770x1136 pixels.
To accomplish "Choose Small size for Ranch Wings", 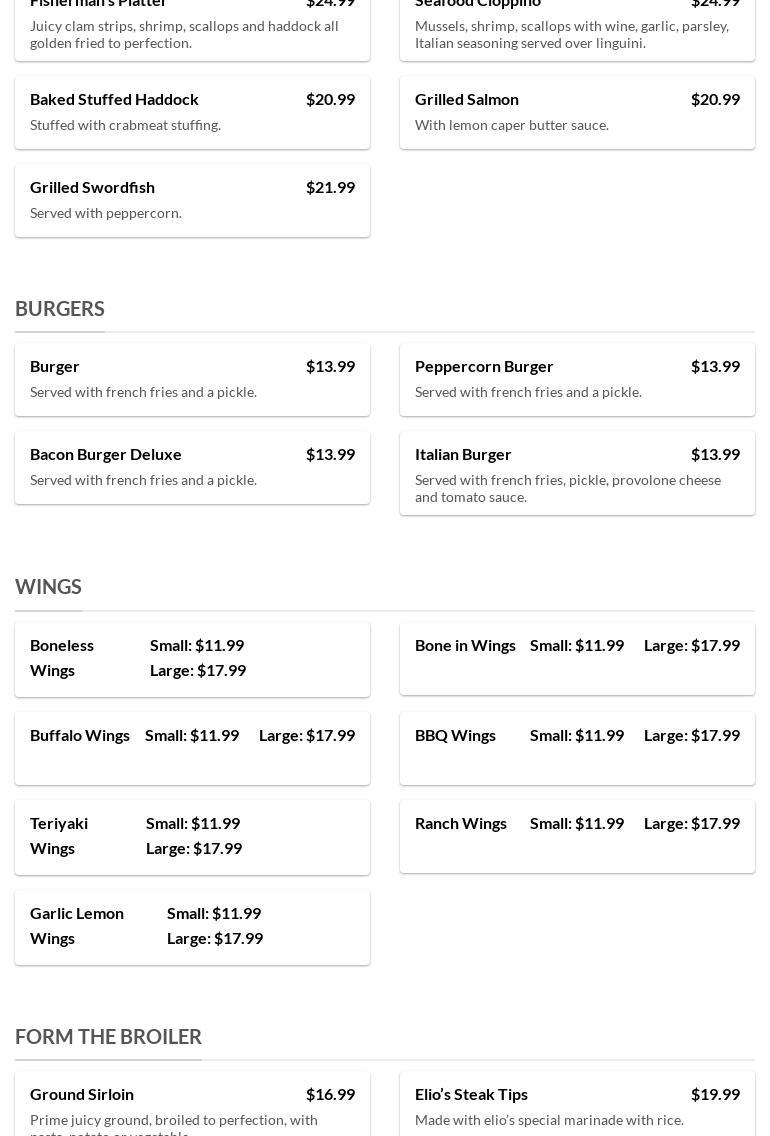I will [577, 823].
